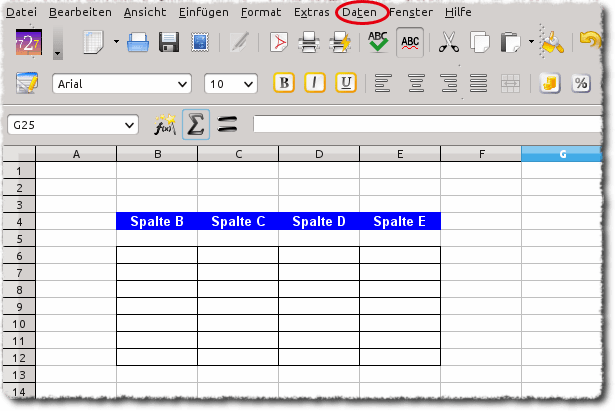
Task: Open the Format menu
Action: (261, 12)
